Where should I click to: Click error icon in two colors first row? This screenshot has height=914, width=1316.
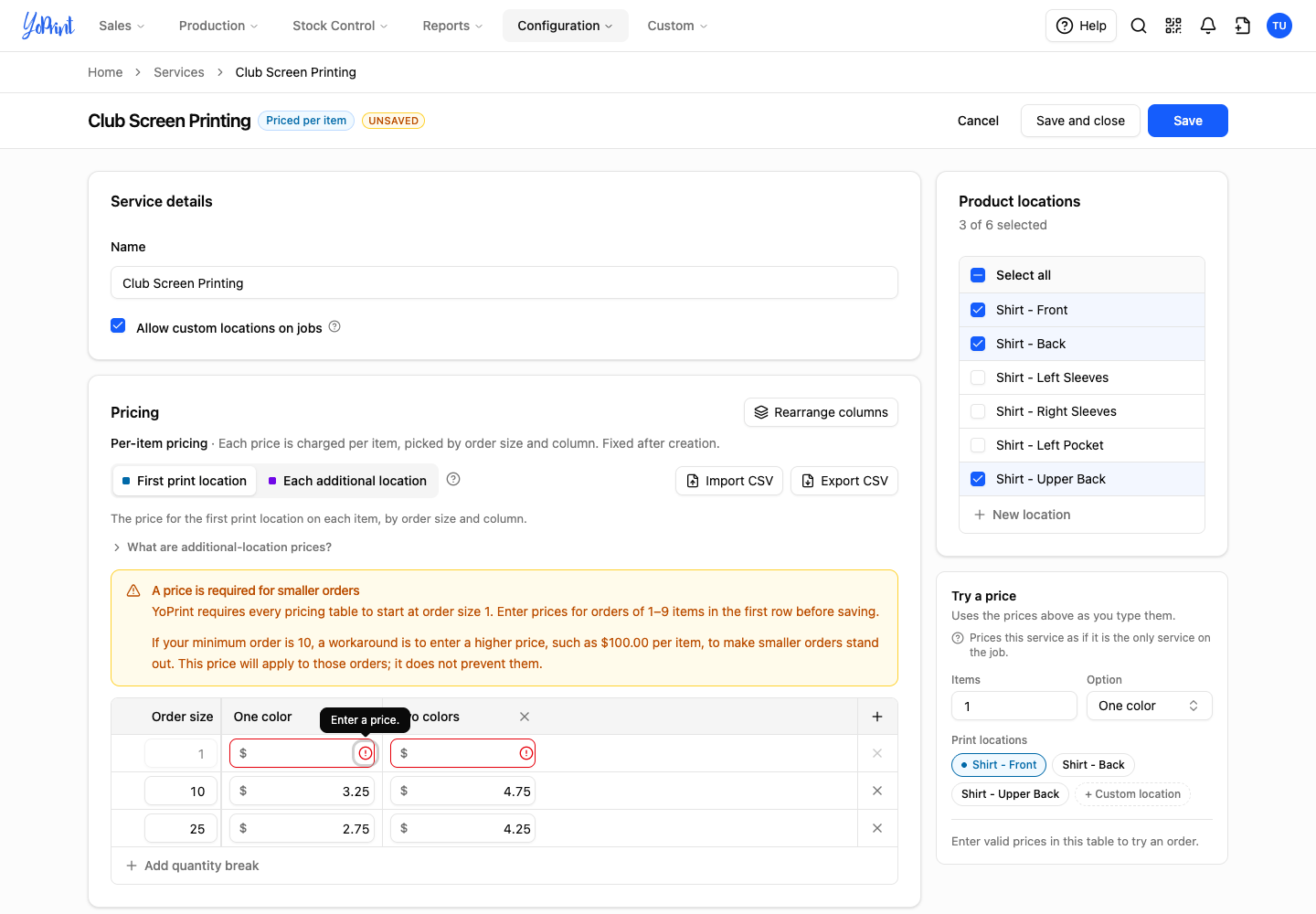coord(526,753)
